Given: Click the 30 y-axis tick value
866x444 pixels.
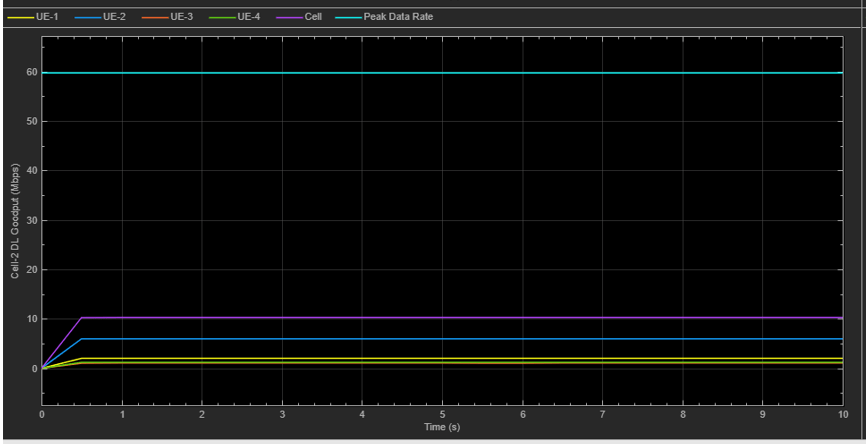Looking at the screenshot, I should pos(33,220).
